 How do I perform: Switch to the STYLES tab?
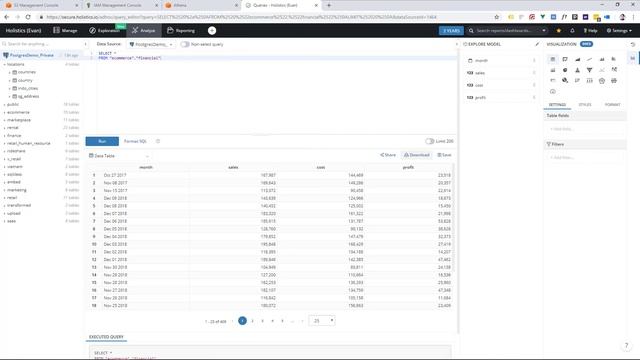[x=584, y=105]
